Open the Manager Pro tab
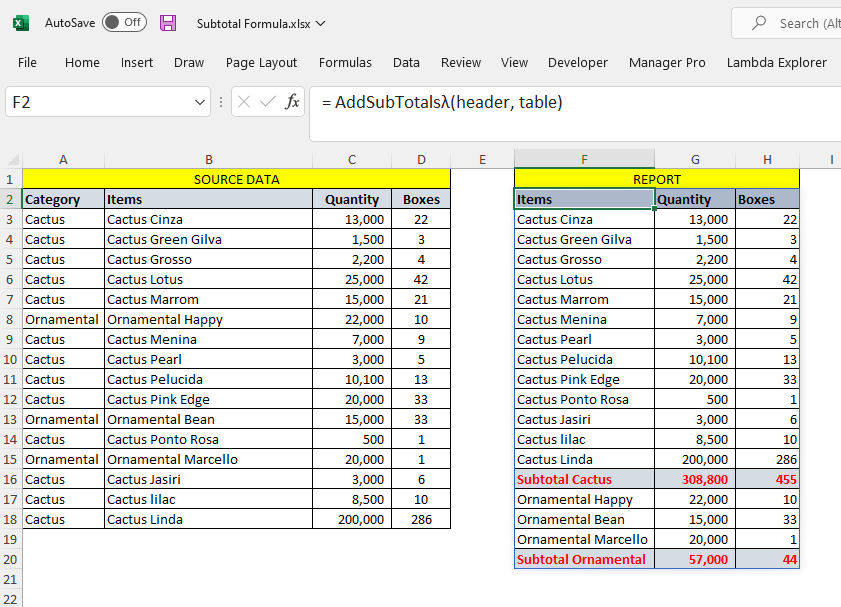The width and height of the screenshot is (841, 607). 667,62
